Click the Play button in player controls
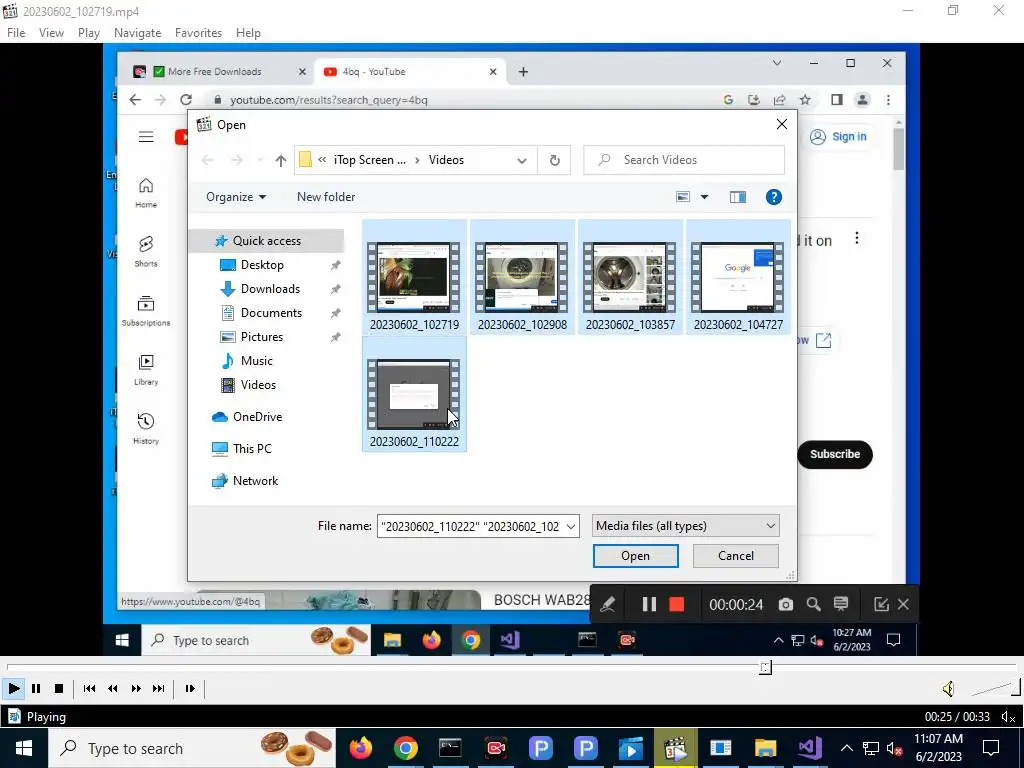This screenshot has height=768, width=1024. pos(13,688)
